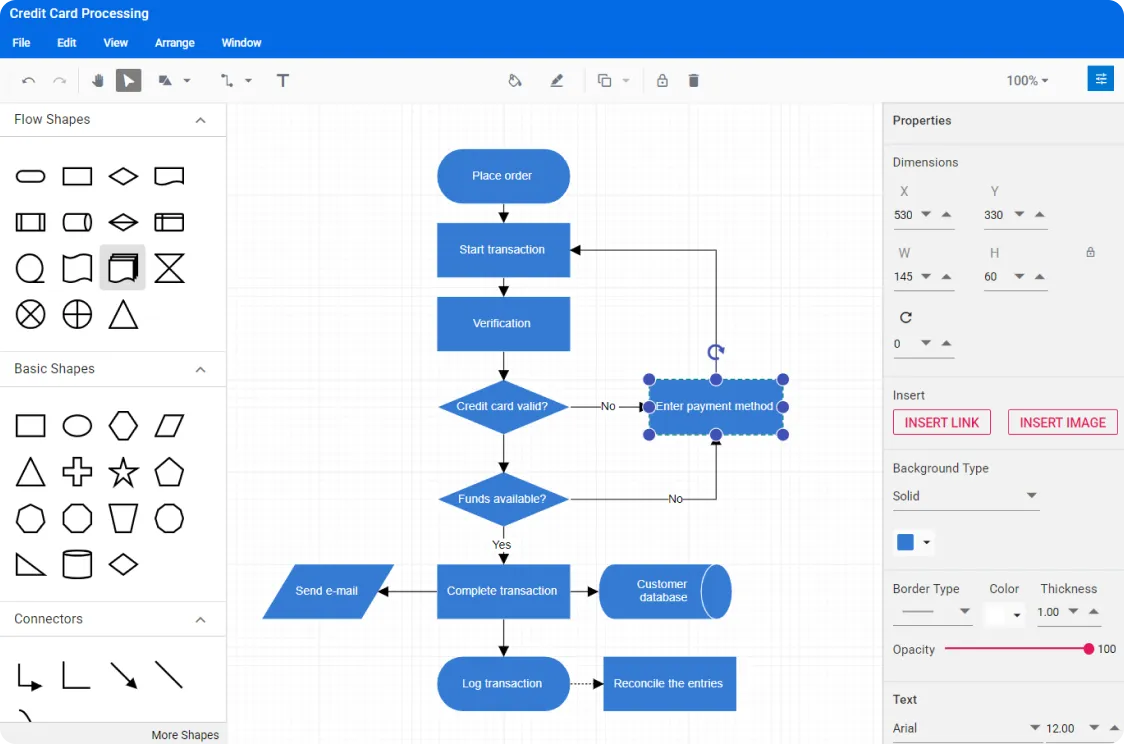
Task: Click the Delete shape trash icon
Action: [693, 80]
